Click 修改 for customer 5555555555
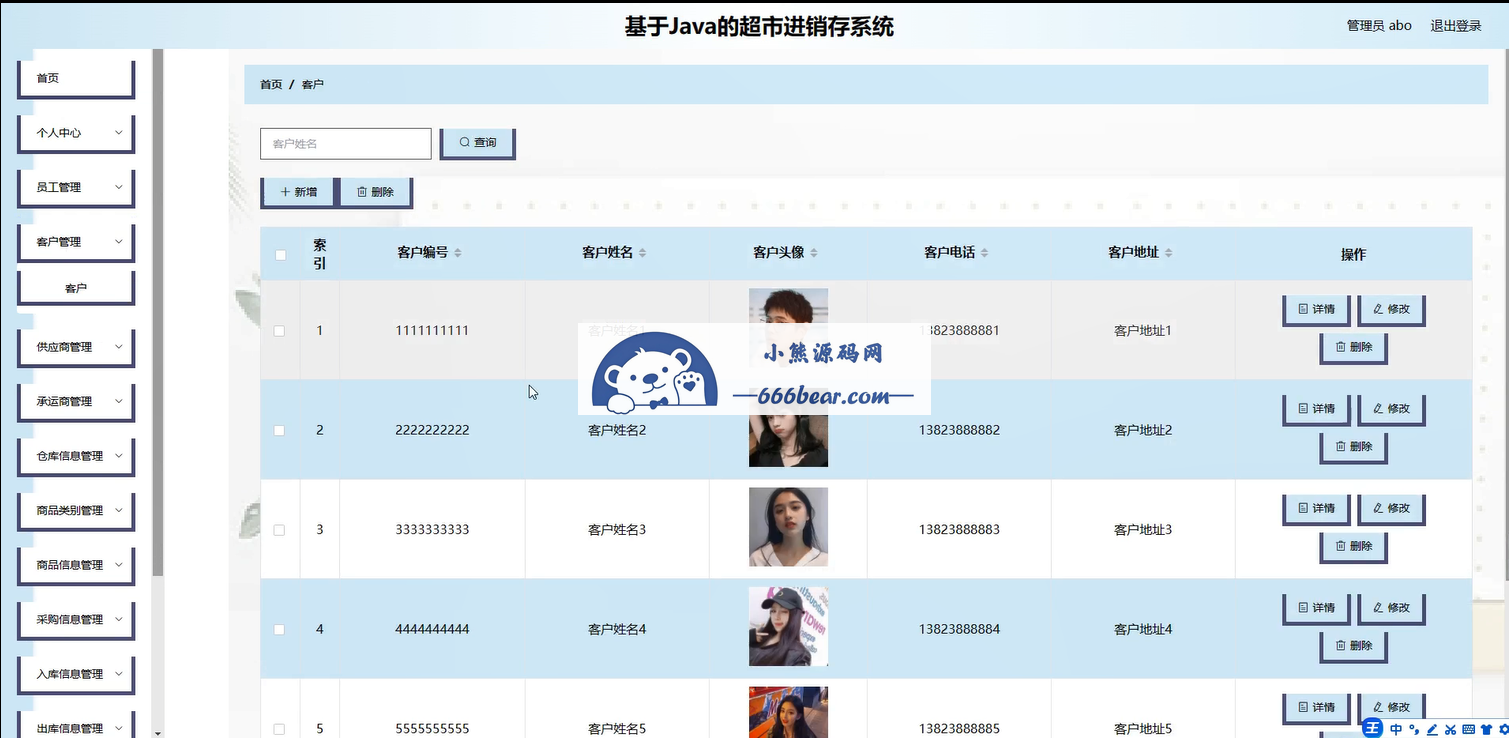 point(1391,708)
